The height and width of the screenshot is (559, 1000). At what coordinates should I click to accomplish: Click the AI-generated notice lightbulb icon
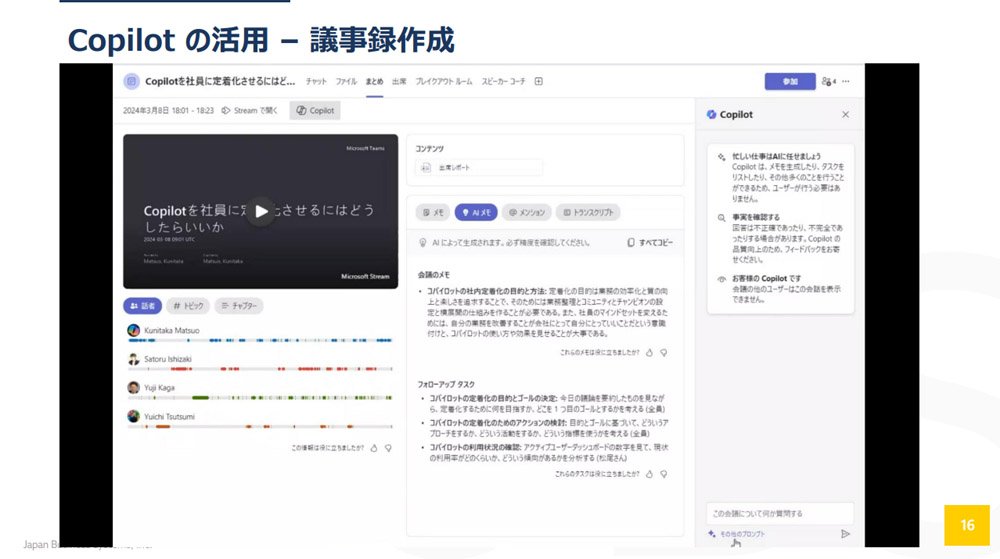422,243
